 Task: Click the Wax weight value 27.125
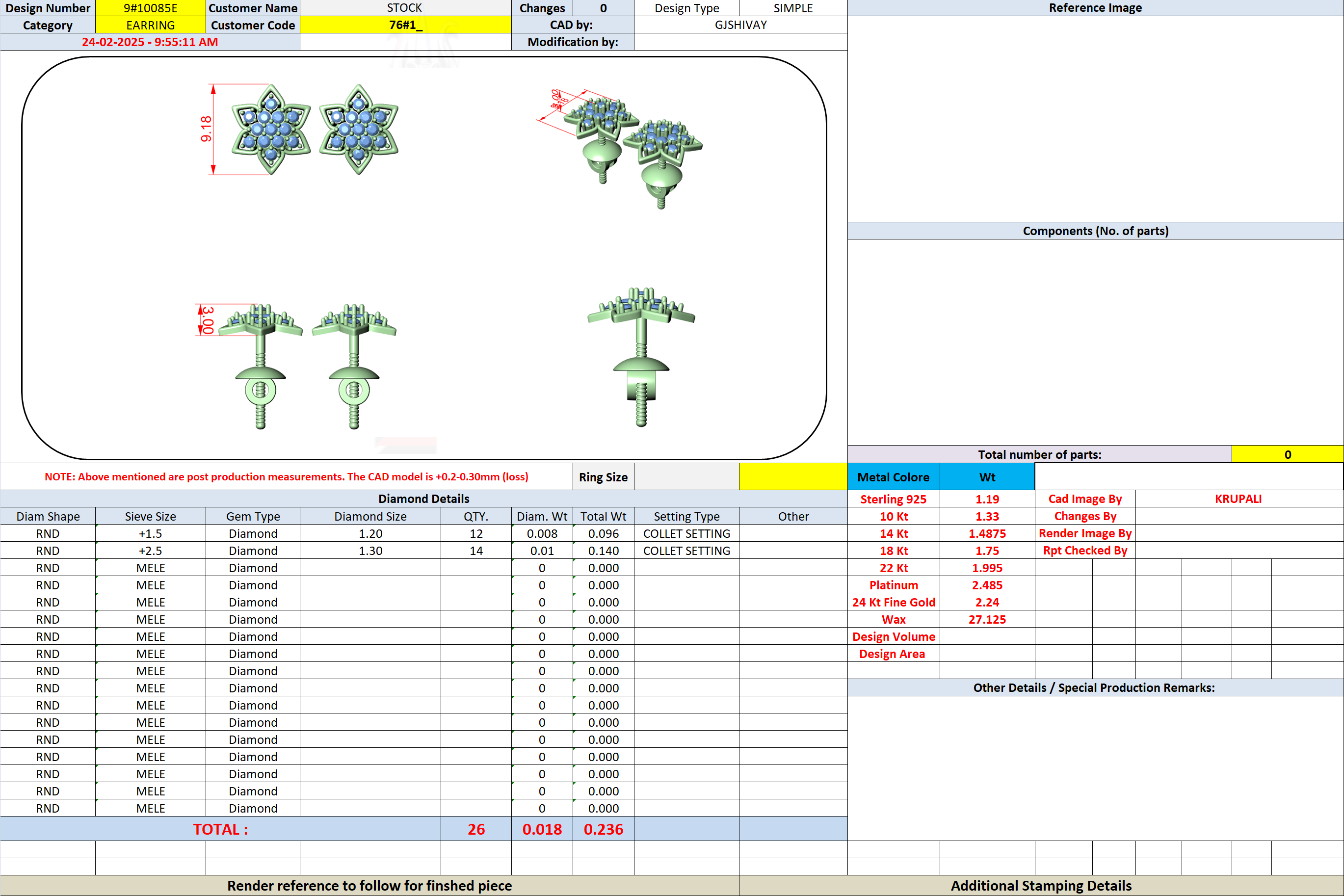[x=987, y=619]
